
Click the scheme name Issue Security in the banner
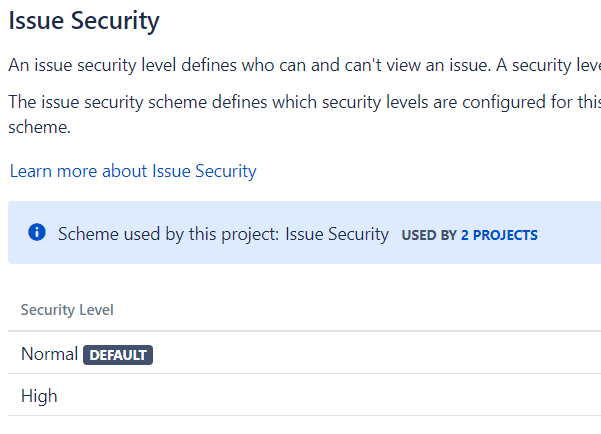coord(337,234)
